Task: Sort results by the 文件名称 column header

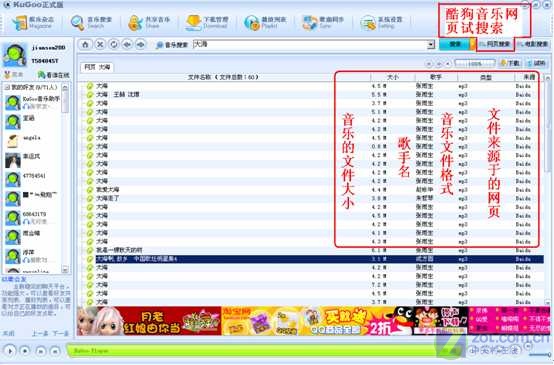Action: [223, 77]
